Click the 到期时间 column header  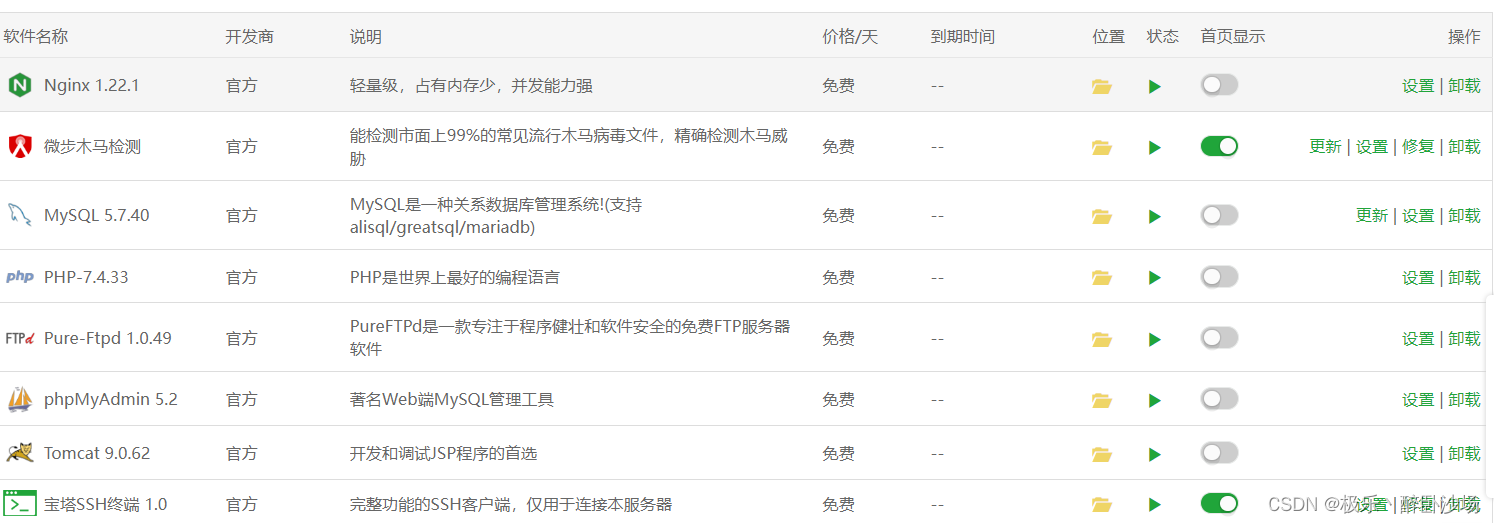click(962, 37)
